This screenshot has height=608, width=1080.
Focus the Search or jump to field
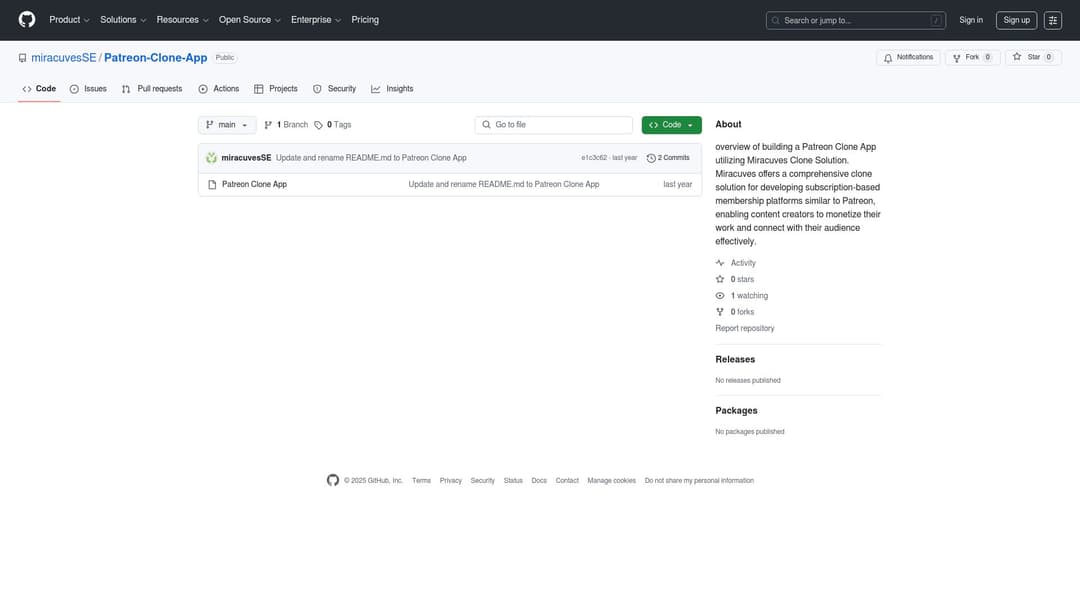[855, 21]
